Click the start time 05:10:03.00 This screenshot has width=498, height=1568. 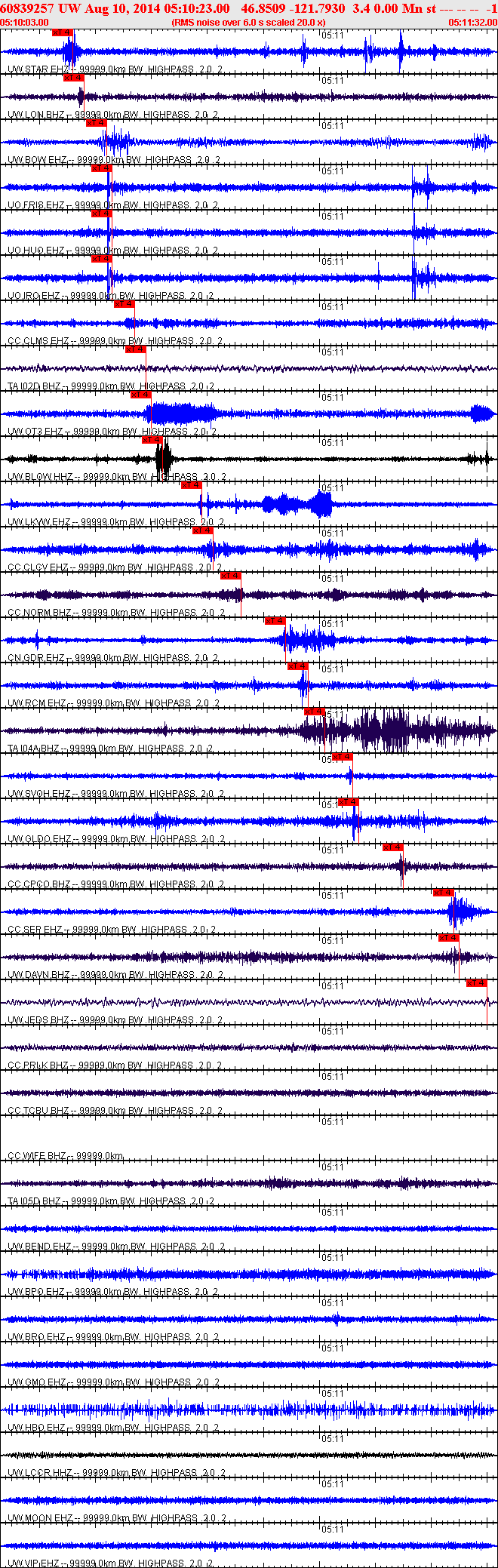point(25,23)
